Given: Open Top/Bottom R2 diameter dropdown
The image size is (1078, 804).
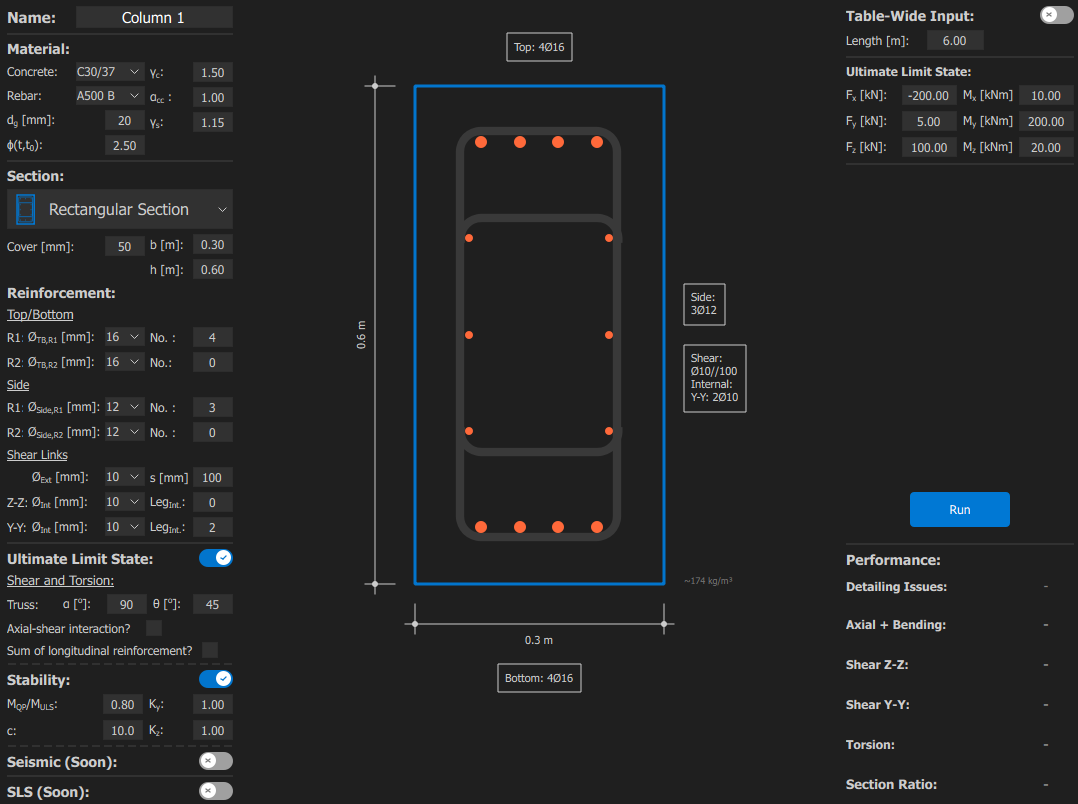Looking at the screenshot, I should (124, 362).
